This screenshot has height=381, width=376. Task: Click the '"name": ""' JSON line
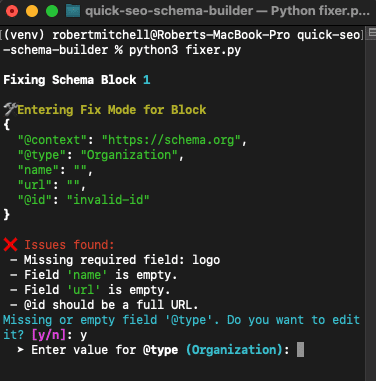point(55,170)
